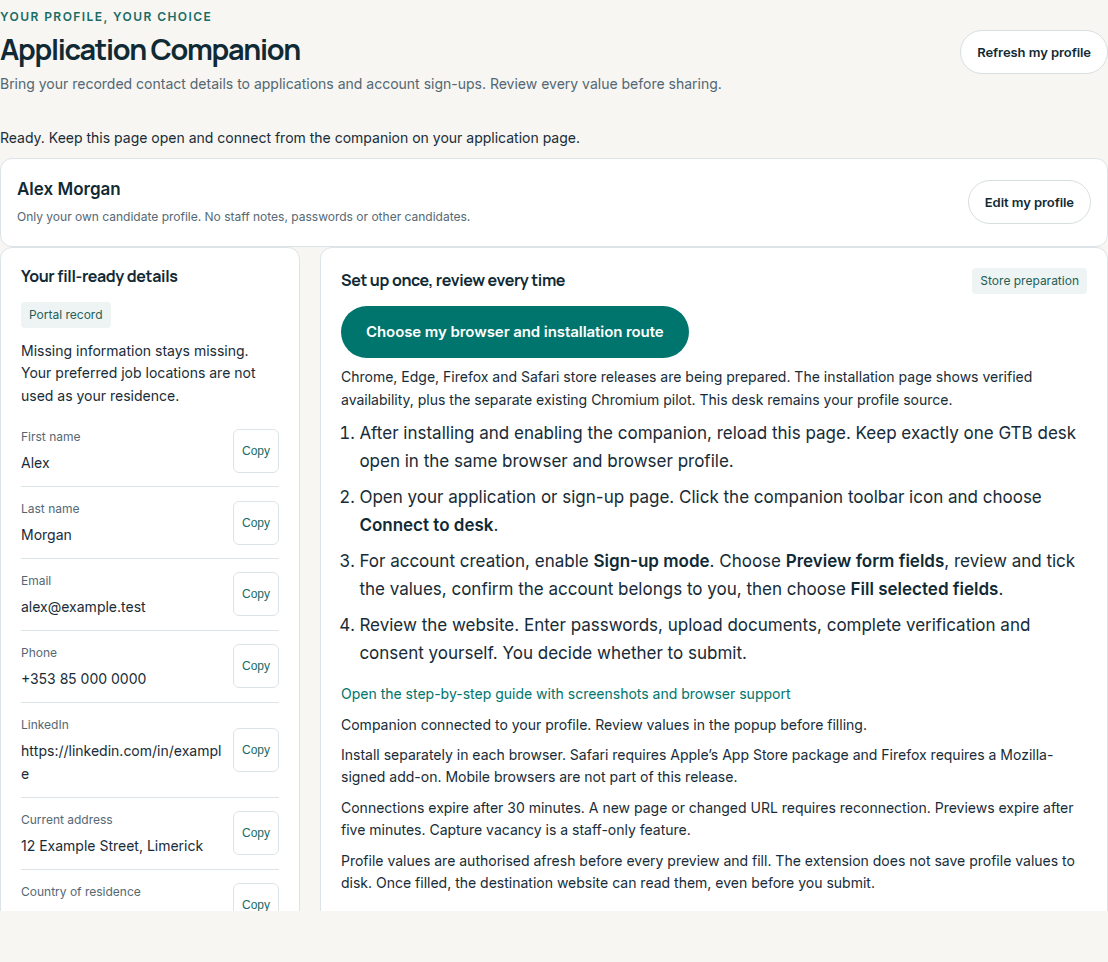Open the step-by-step guide with screenshots link
This screenshot has width=1108, height=962.
[x=565, y=694]
